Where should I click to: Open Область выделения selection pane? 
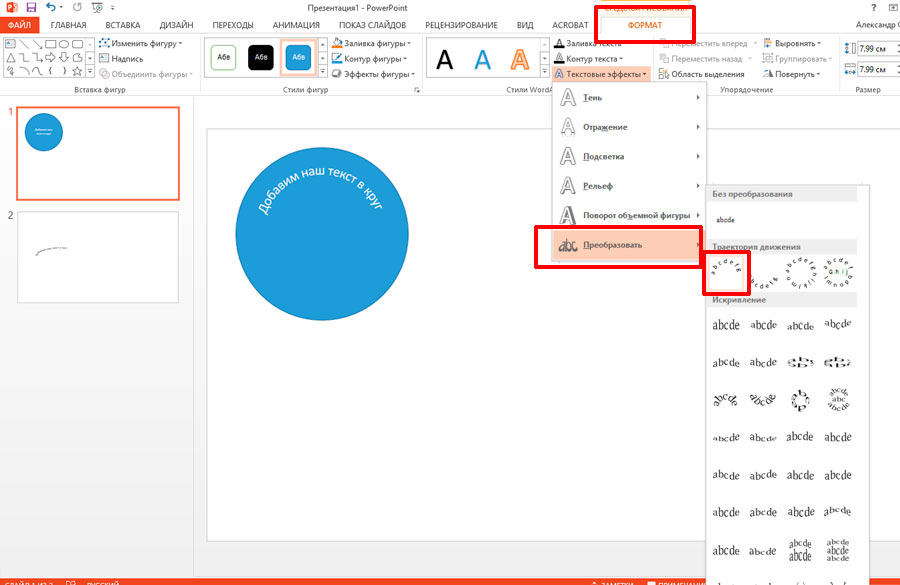point(701,74)
